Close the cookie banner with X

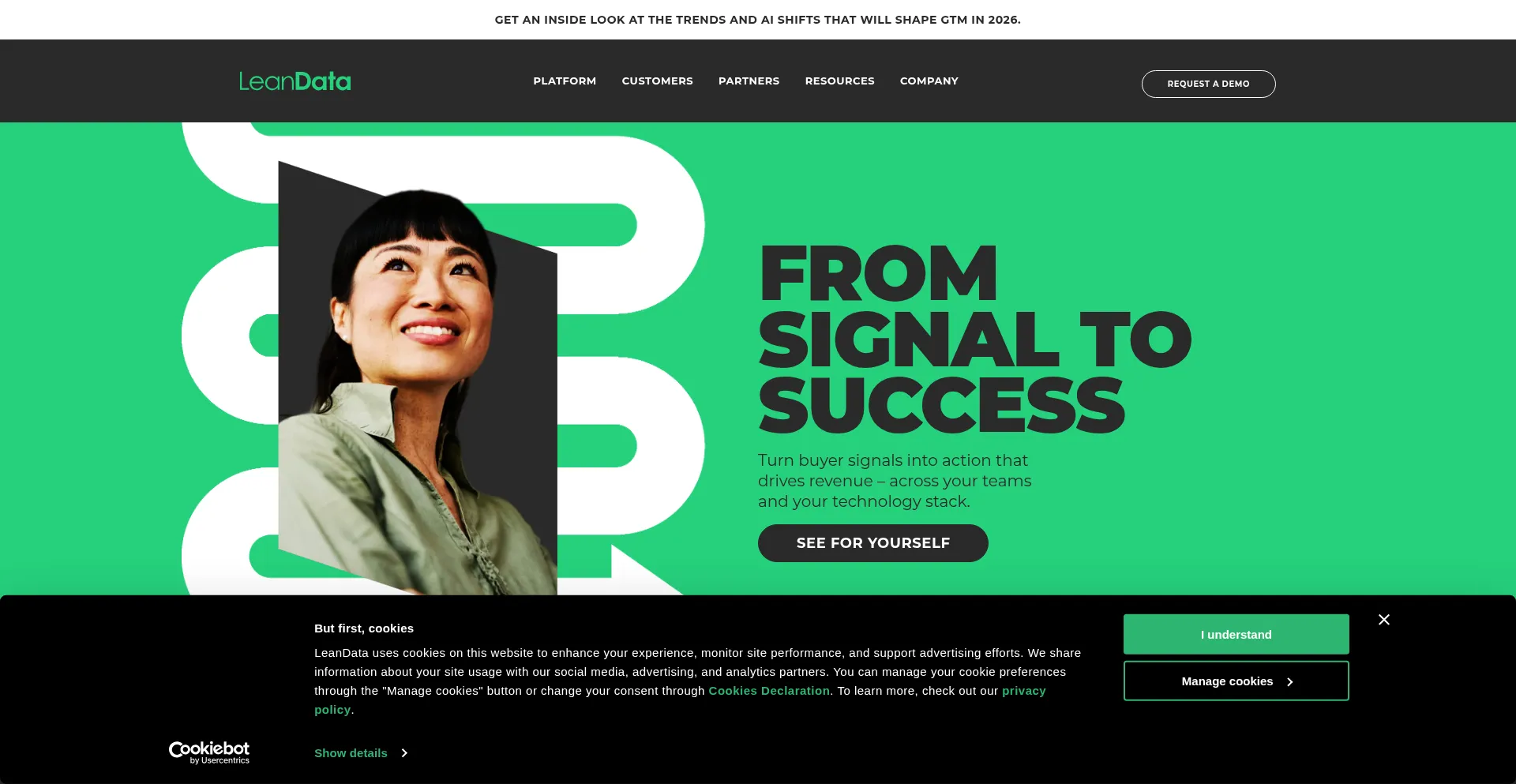(1383, 620)
